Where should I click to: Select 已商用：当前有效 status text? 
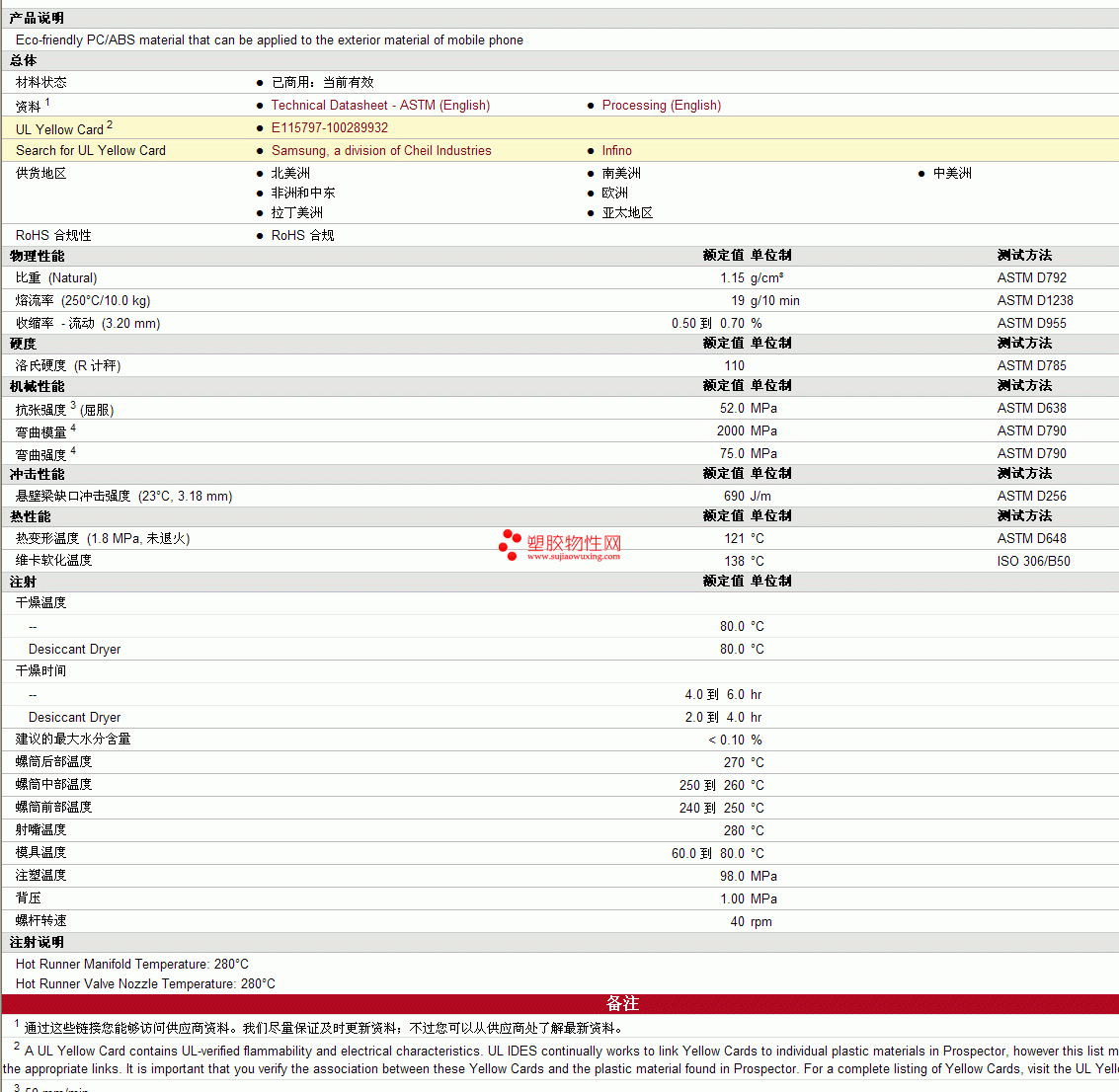[323, 83]
